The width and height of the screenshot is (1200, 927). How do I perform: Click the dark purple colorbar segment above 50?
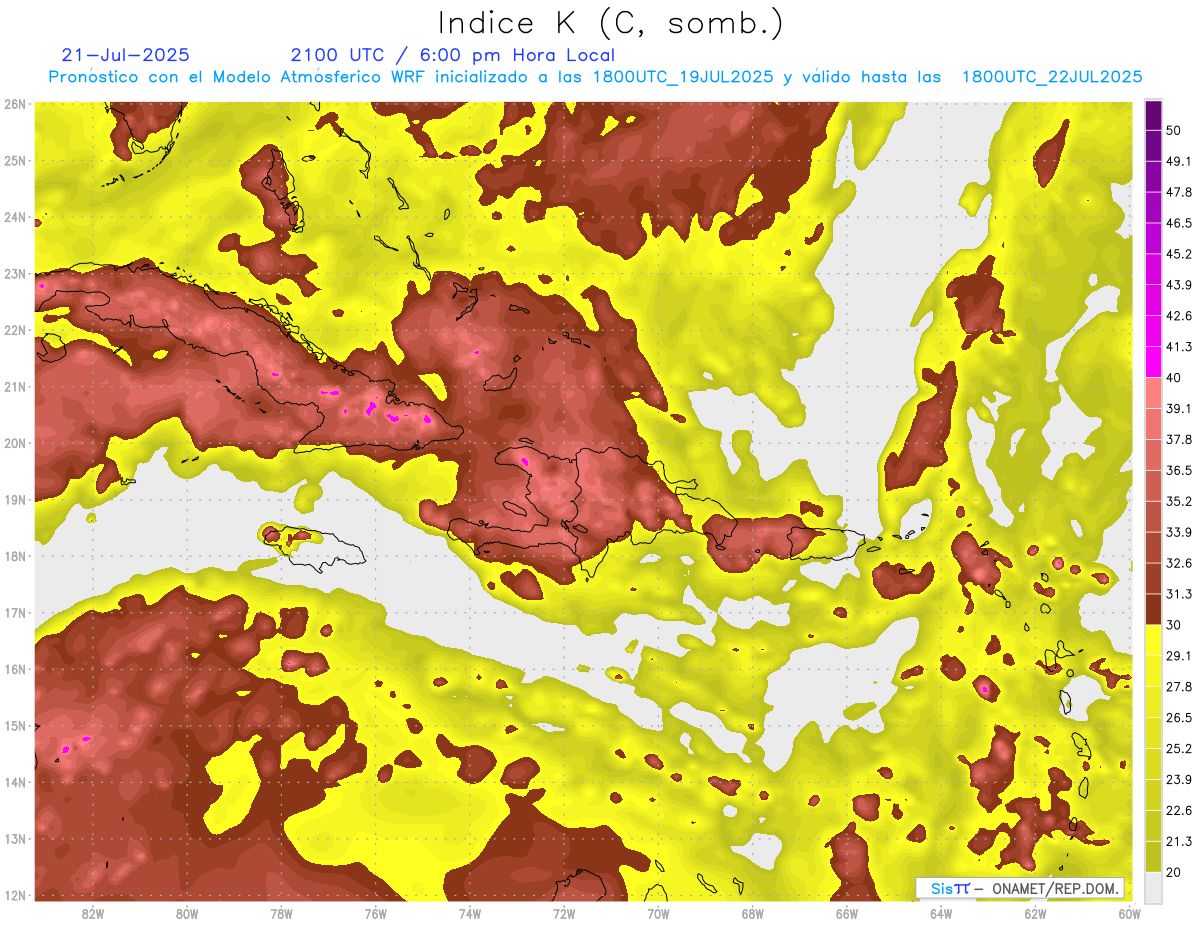click(x=1153, y=115)
